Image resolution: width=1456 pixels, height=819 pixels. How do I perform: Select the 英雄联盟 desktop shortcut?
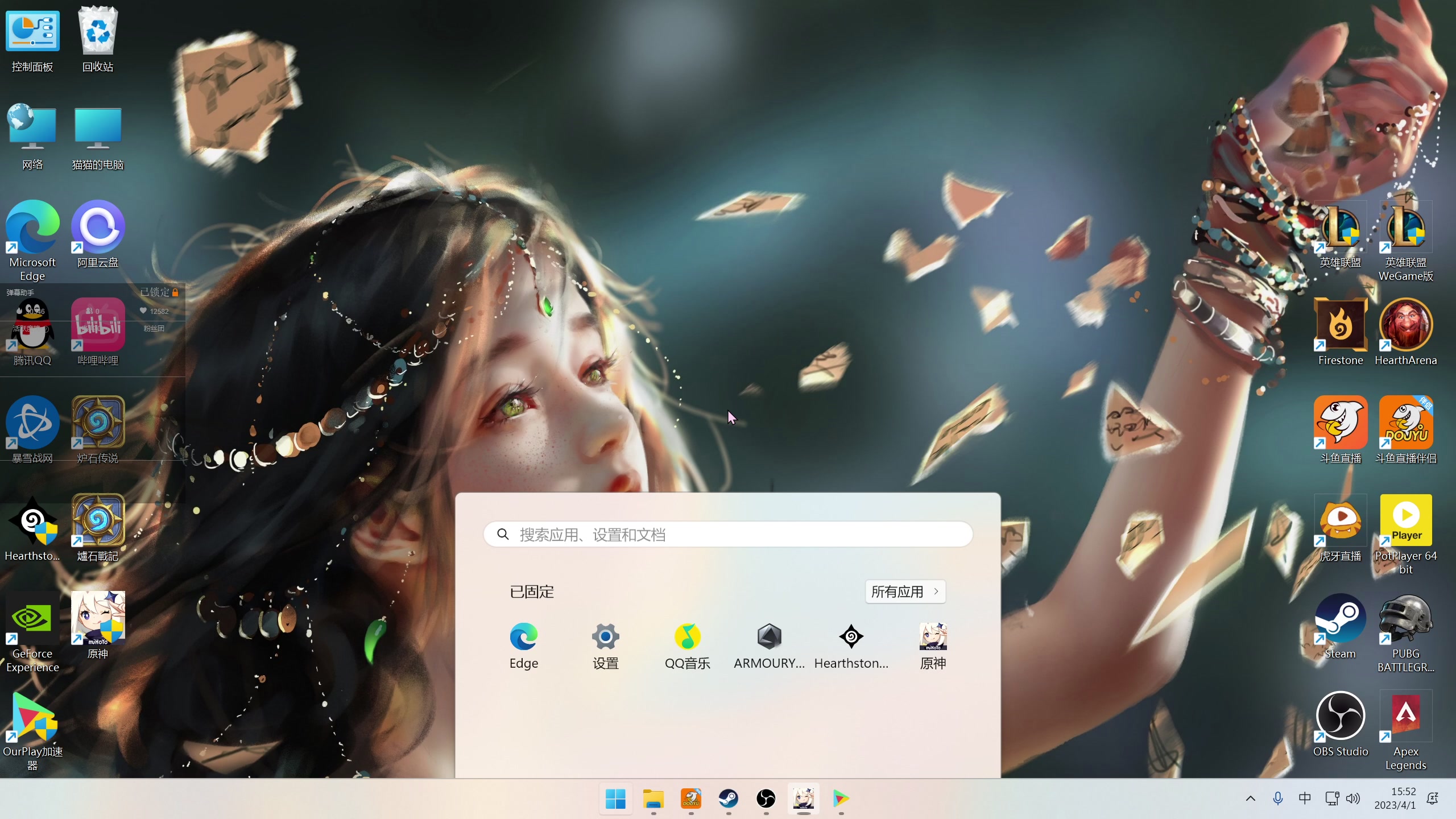pos(1341,234)
